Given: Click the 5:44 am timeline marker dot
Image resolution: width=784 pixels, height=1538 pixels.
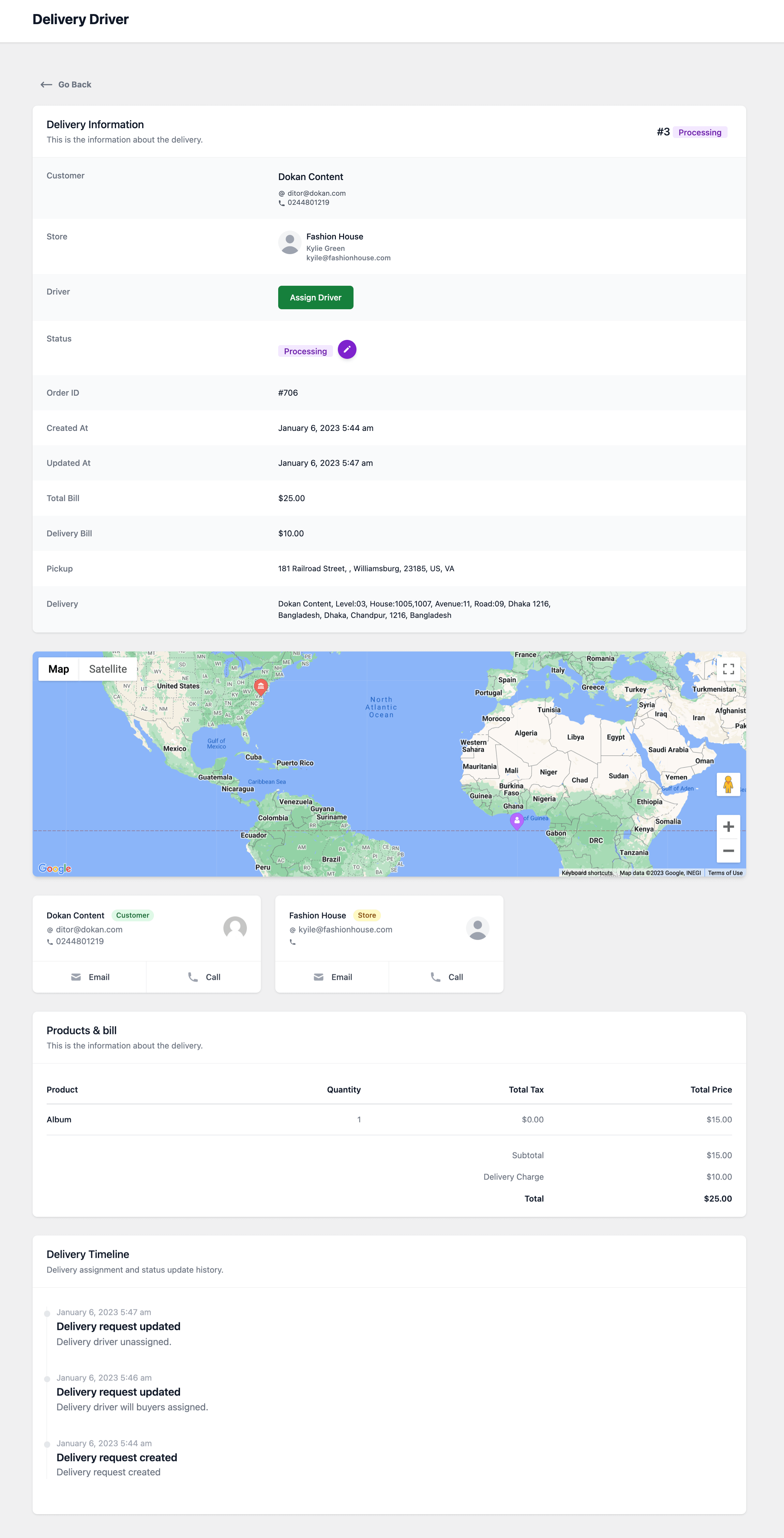Looking at the screenshot, I should pyautogui.click(x=47, y=1445).
